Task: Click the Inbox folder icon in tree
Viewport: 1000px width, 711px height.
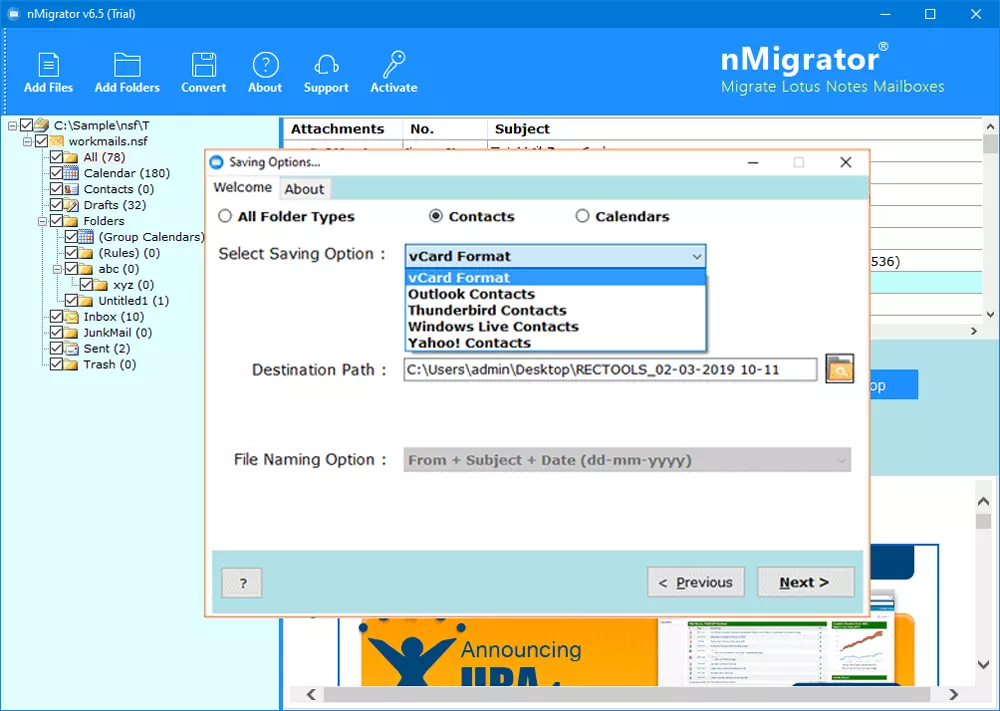Action: pyautogui.click(x=71, y=316)
